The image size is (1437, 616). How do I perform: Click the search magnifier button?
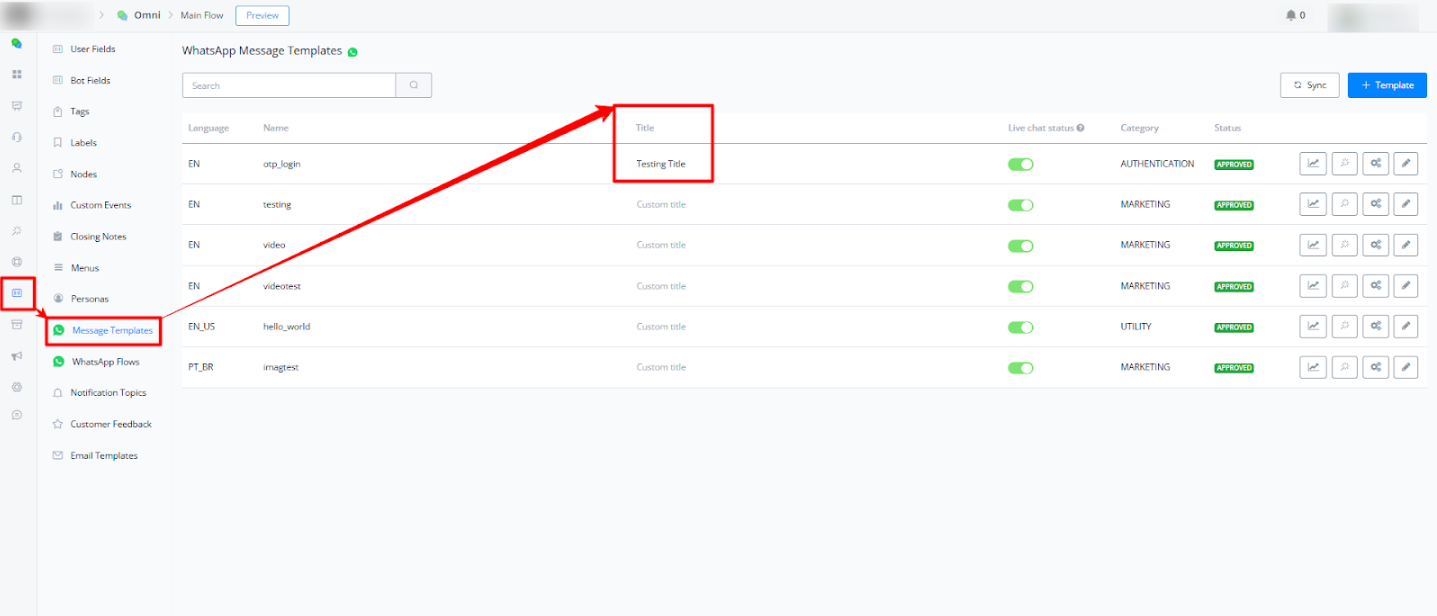[414, 86]
